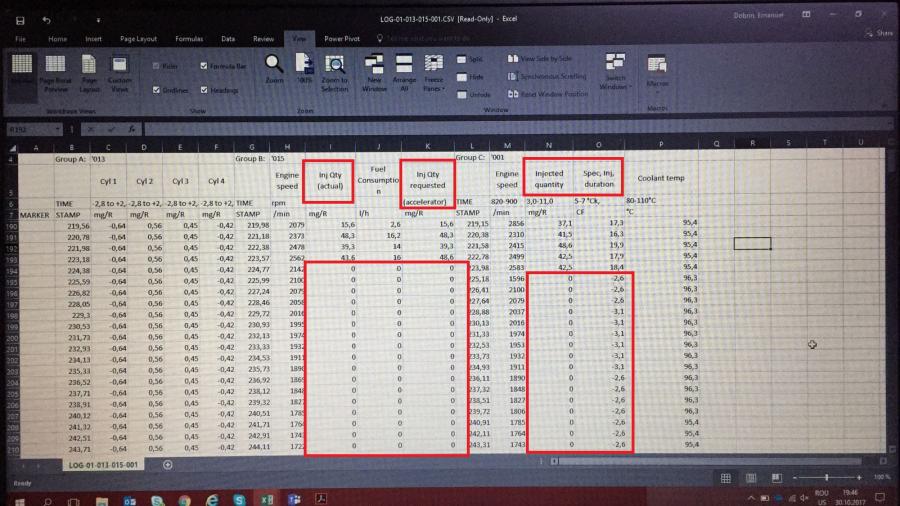Image resolution: width=900 pixels, height=506 pixels.
Task: Click the add new sheet plus icon
Action: pos(168,464)
